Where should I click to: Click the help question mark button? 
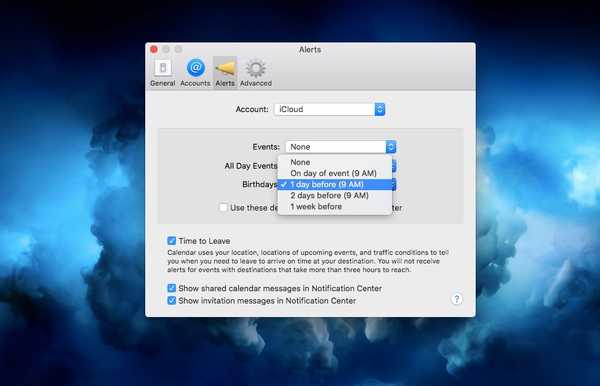pos(456,299)
